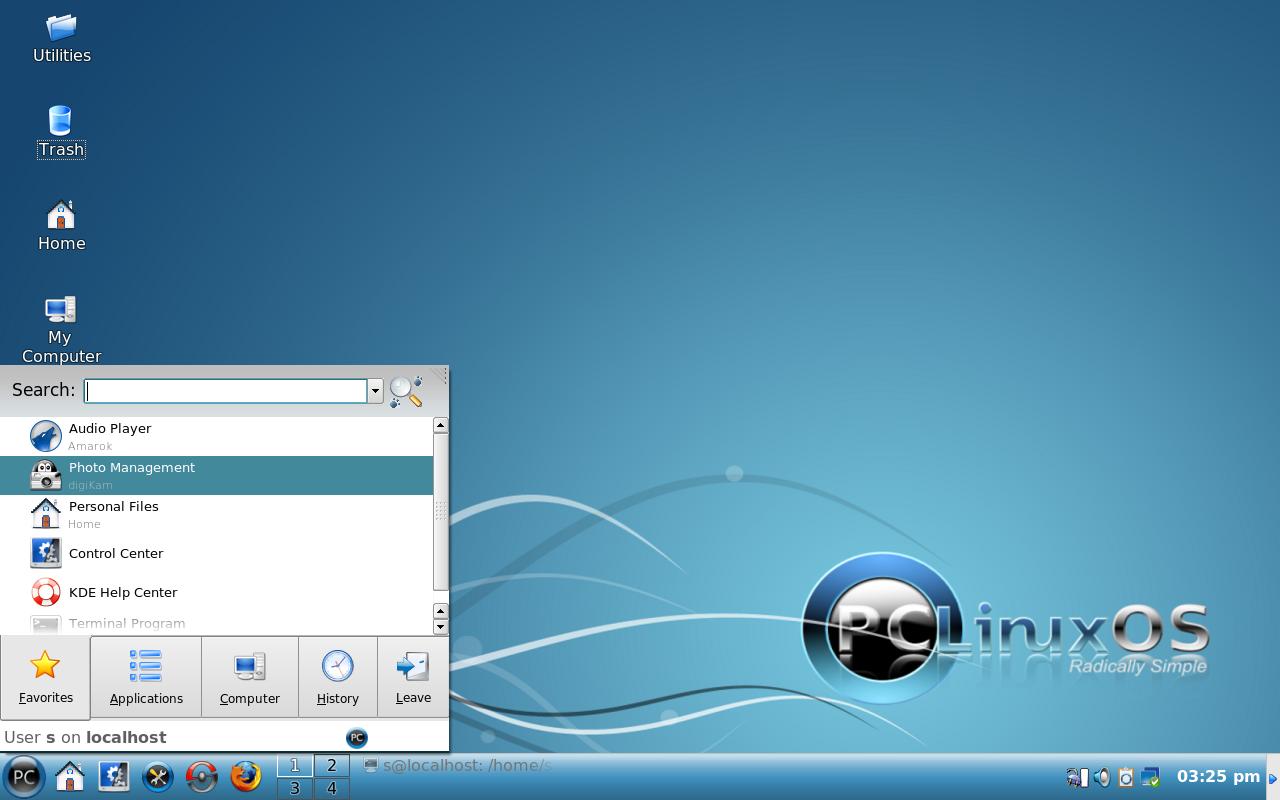This screenshot has width=1280, height=800.
Task: Switch to the History tab
Action: [x=338, y=677]
